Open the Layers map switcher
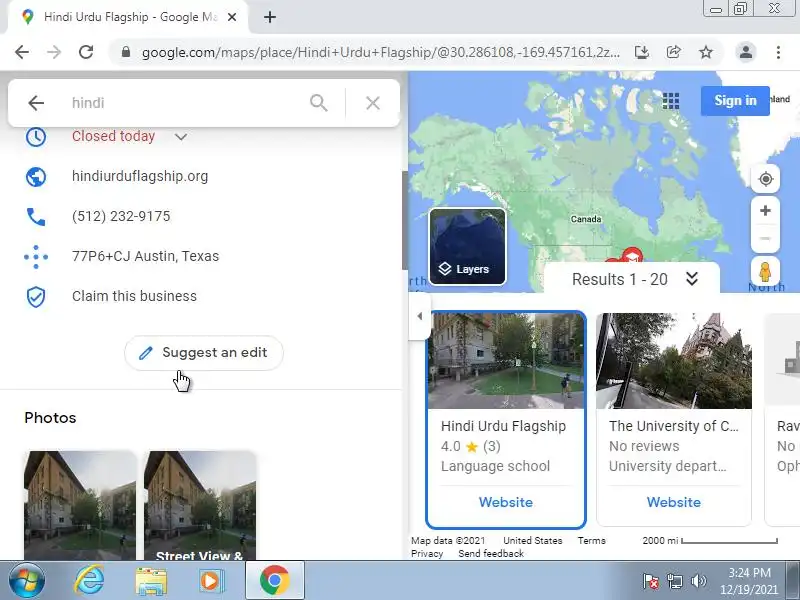 pyautogui.click(x=467, y=246)
